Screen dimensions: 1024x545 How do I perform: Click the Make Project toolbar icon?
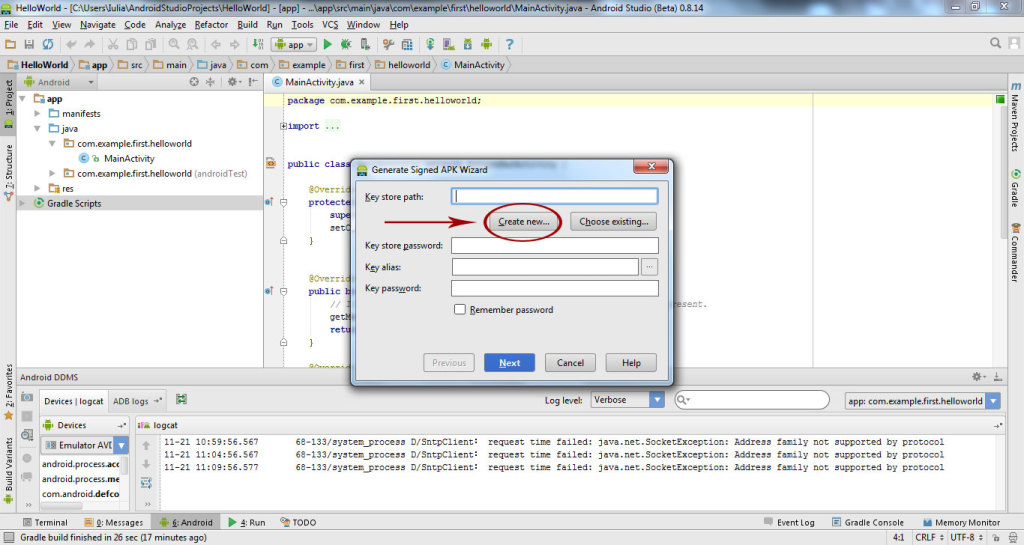[x=258, y=44]
